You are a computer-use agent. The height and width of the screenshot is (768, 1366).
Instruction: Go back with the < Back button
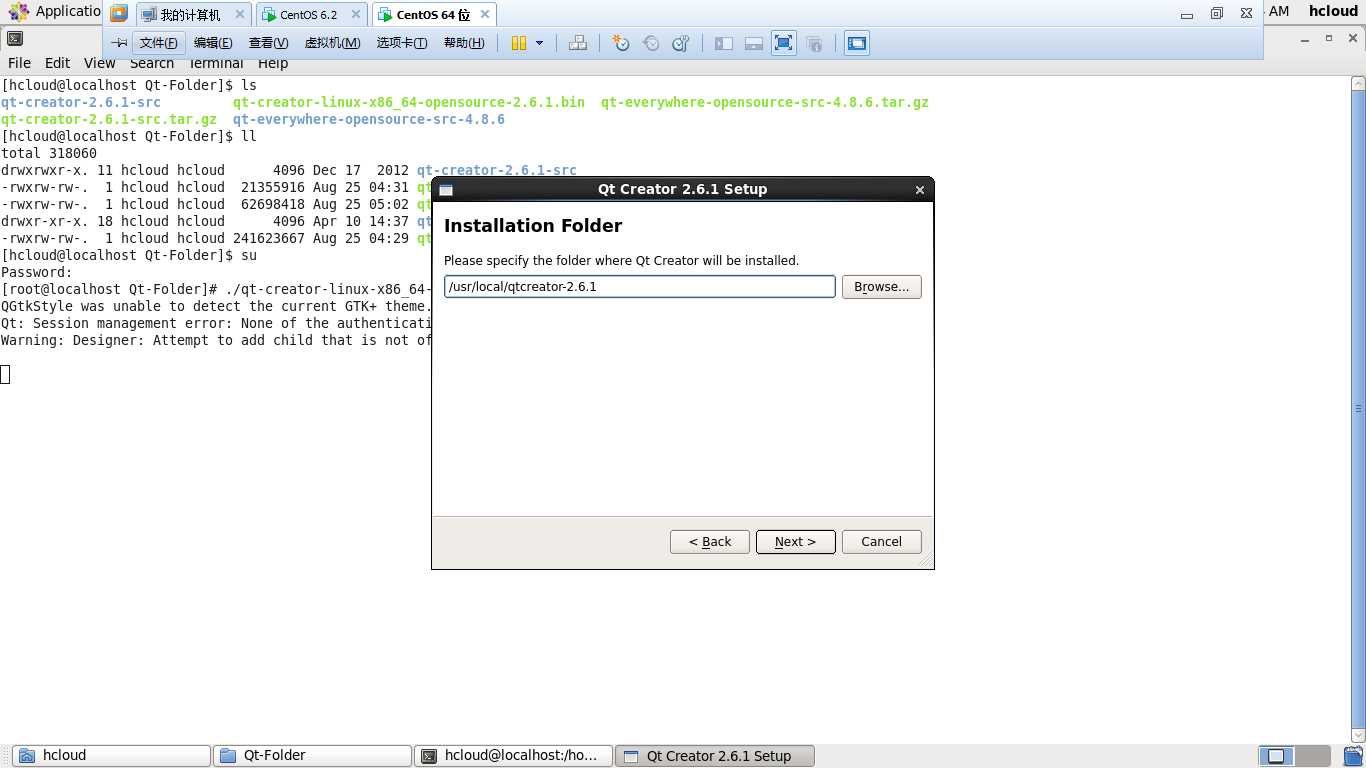click(709, 542)
